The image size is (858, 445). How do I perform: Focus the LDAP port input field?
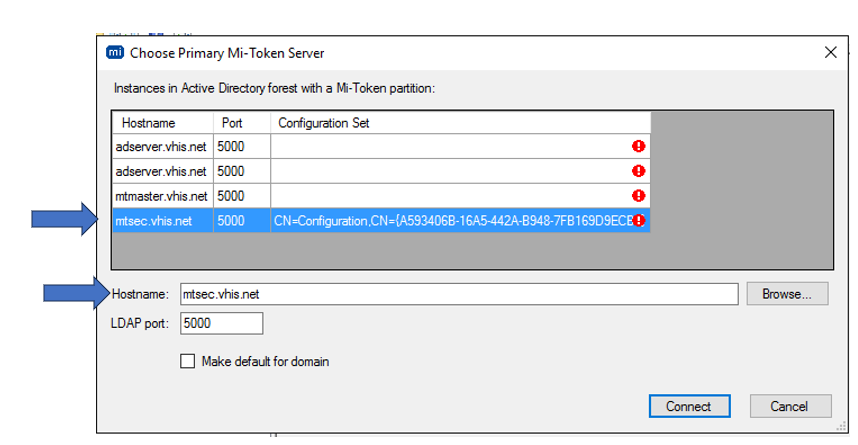point(222,323)
